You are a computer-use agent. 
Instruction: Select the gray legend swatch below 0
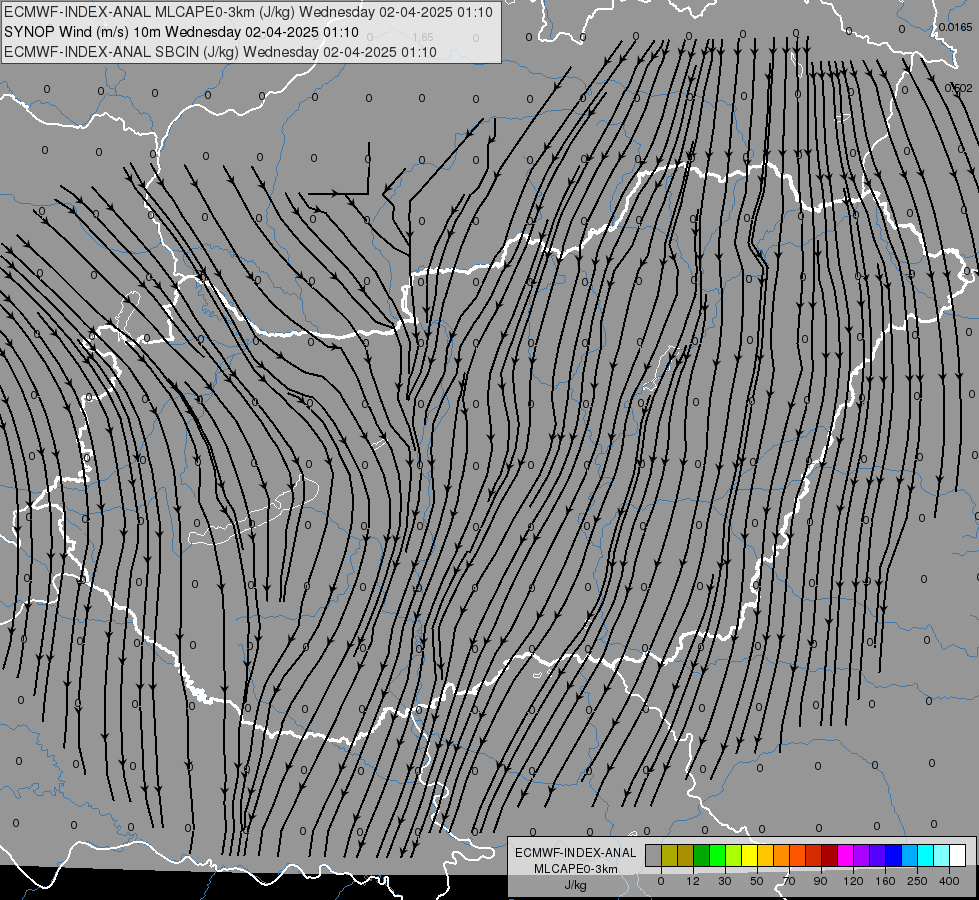[x=654, y=855]
